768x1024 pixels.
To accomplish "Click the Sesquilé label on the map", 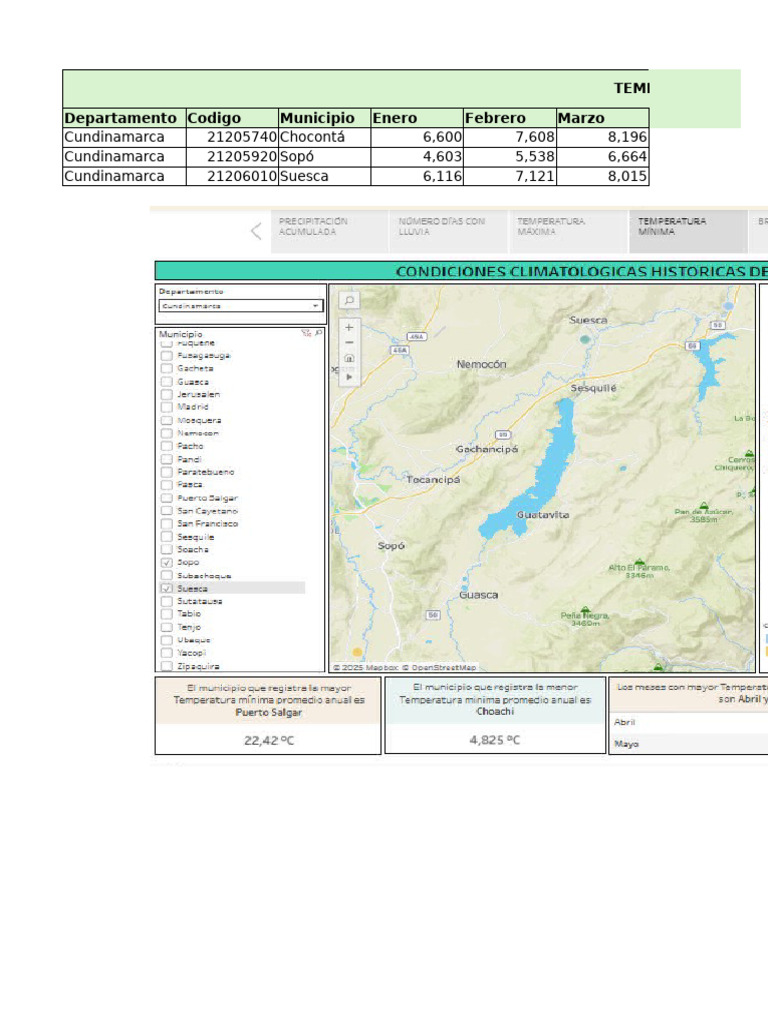I will 593,388.
